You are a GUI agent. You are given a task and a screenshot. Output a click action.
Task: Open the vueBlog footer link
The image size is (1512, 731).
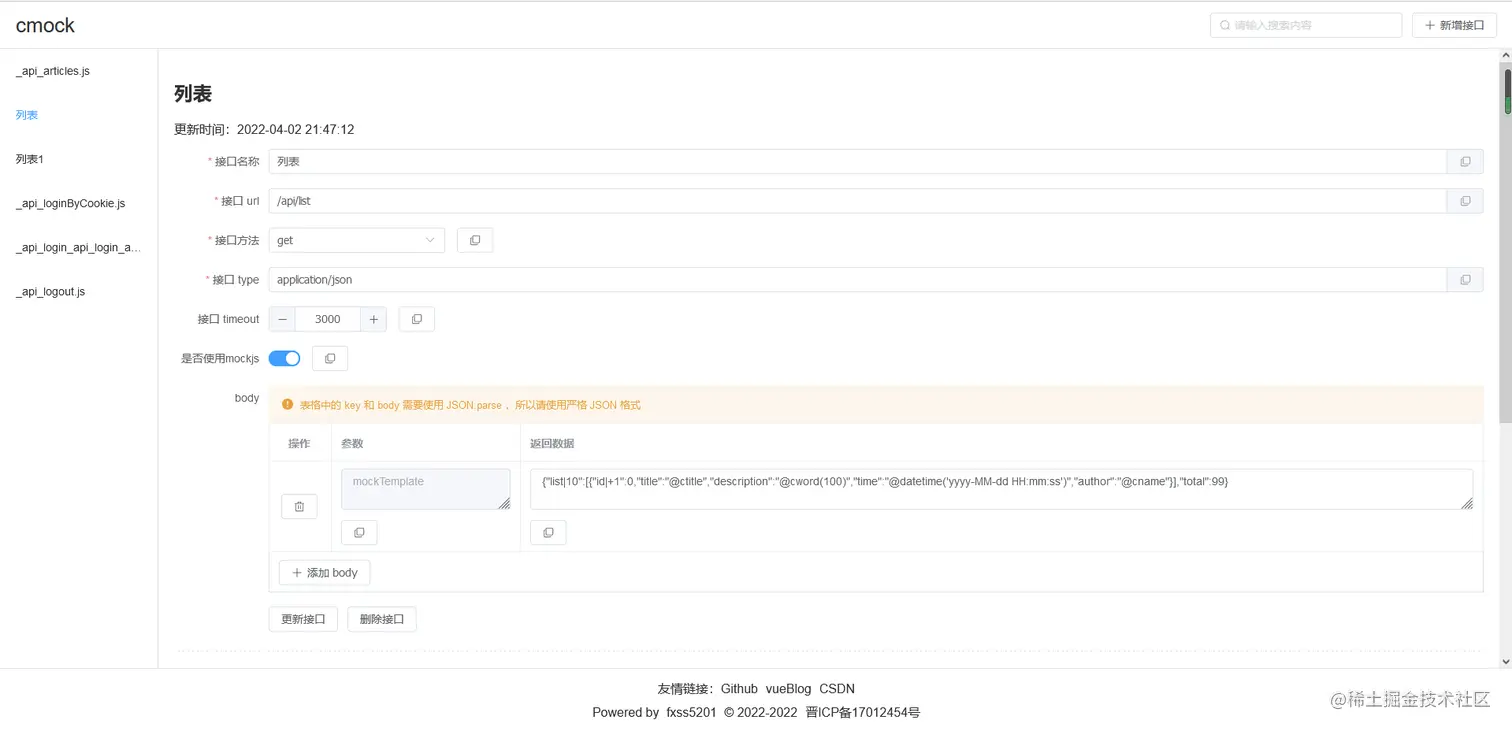788,689
